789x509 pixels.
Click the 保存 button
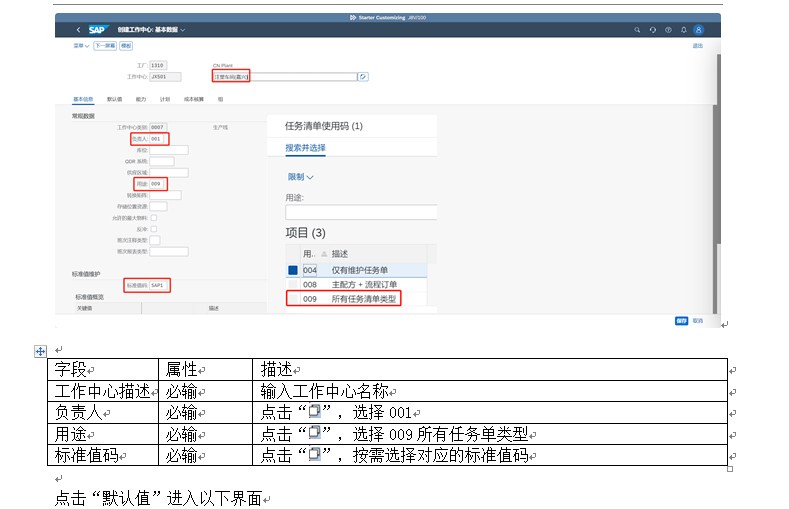(x=681, y=321)
